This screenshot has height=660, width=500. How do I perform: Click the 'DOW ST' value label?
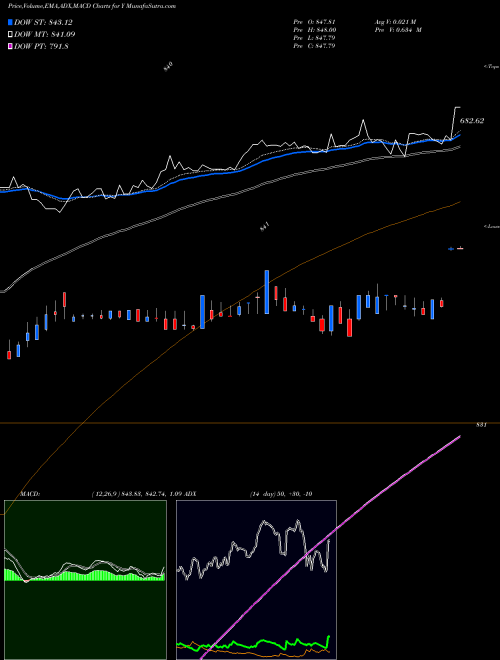coord(44,22)
